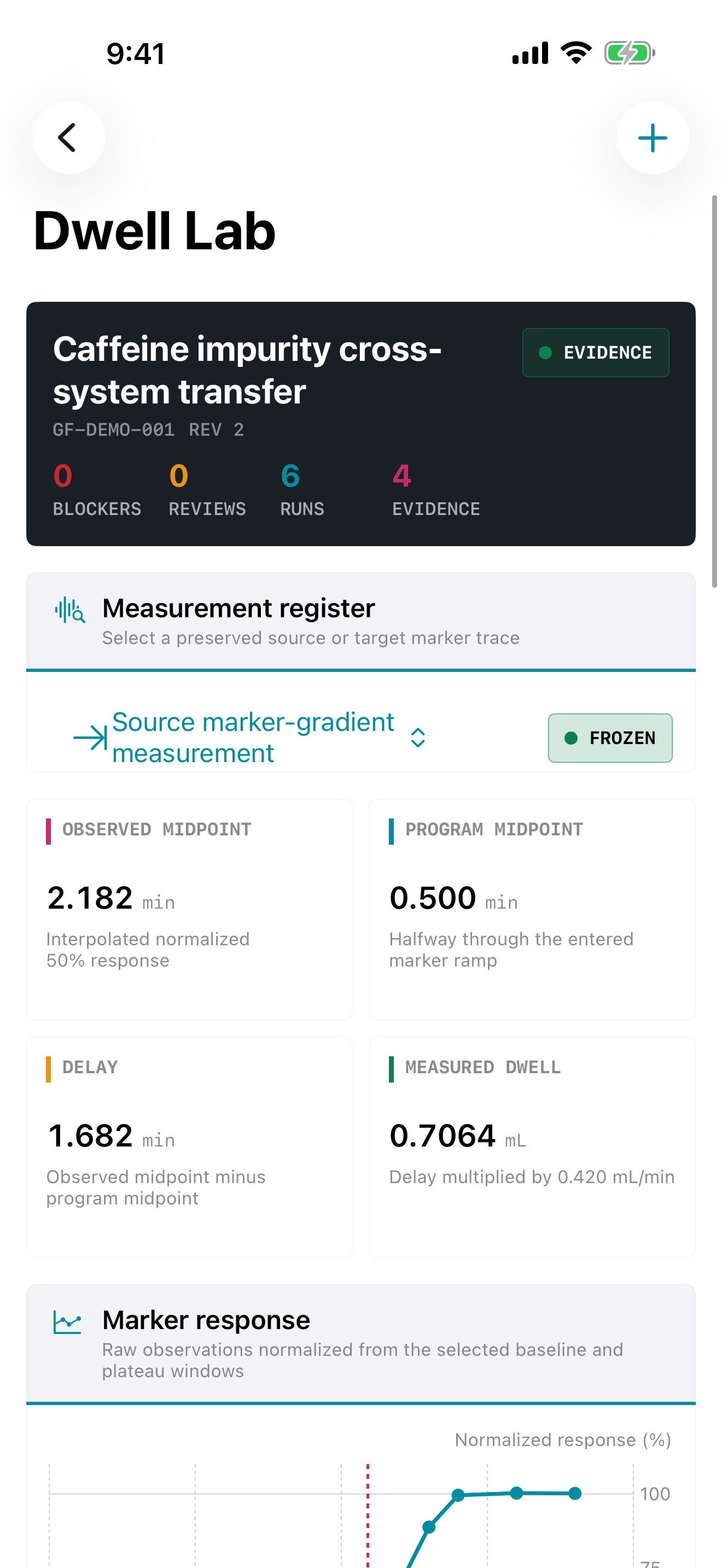Open the 0 REVIEWS counter
The image size is (722, 1568).
click(207, 490)
